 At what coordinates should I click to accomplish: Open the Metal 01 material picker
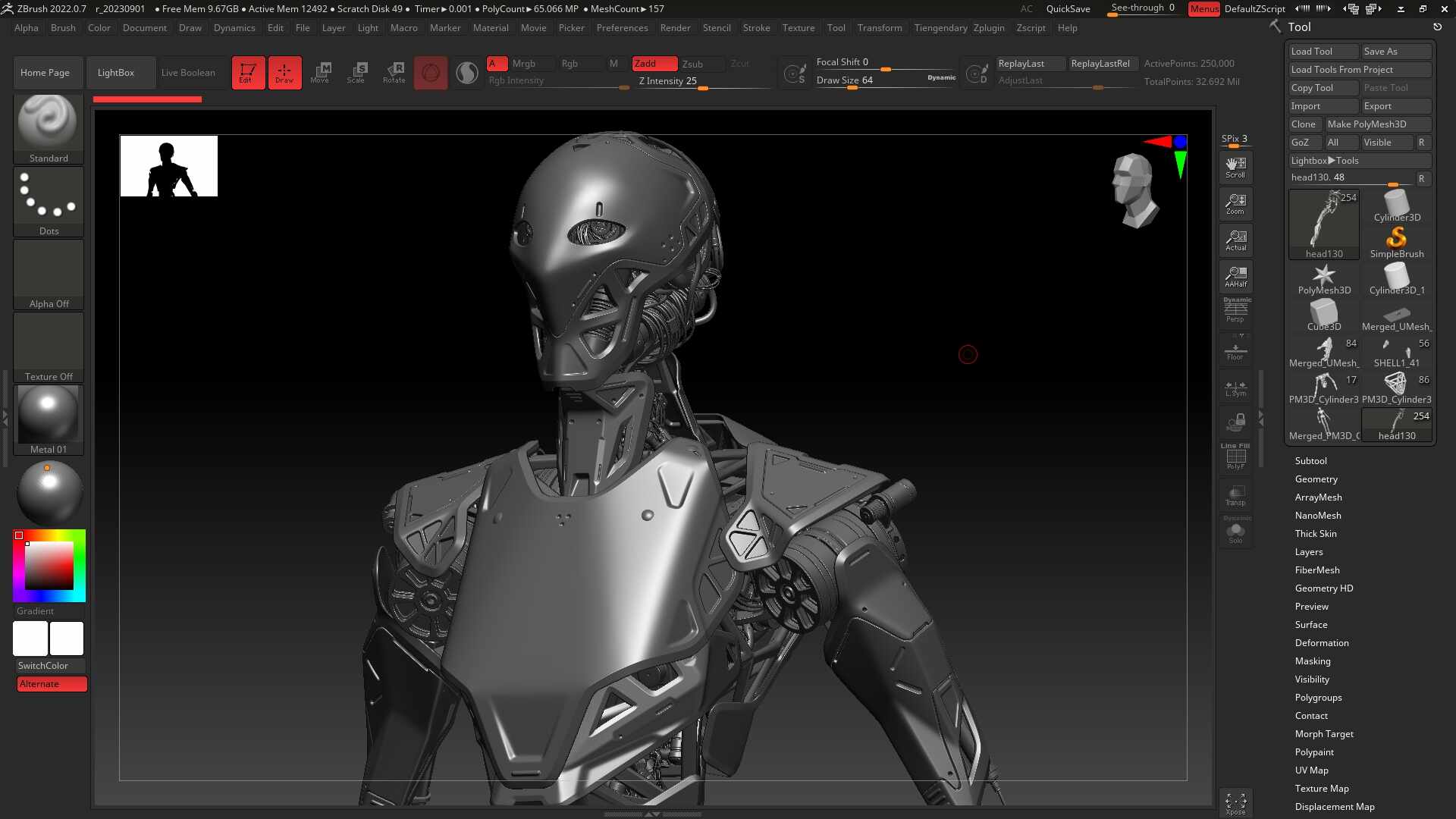49,420
